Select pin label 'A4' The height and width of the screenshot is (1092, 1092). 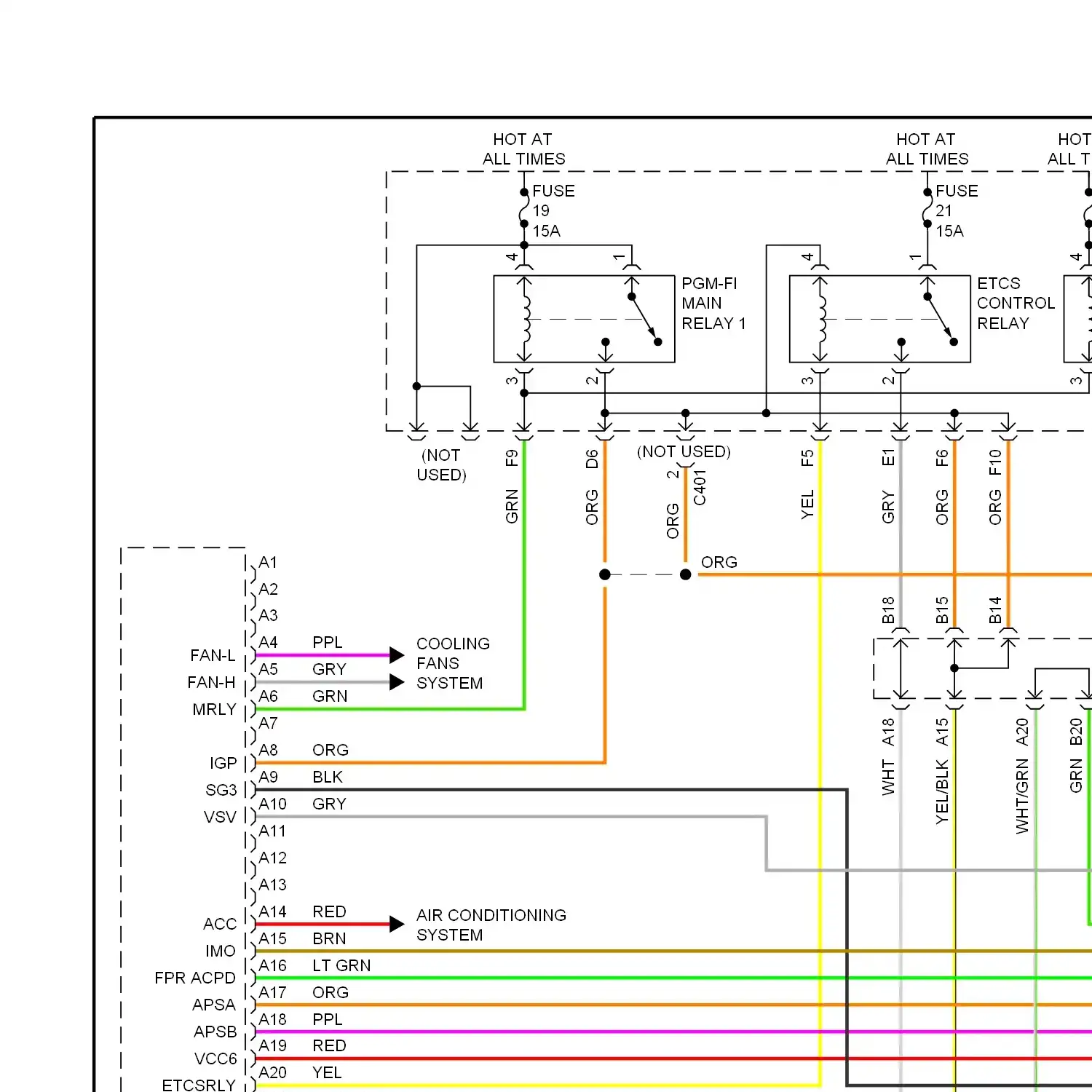pyautogui.click(x=268, y=642)
